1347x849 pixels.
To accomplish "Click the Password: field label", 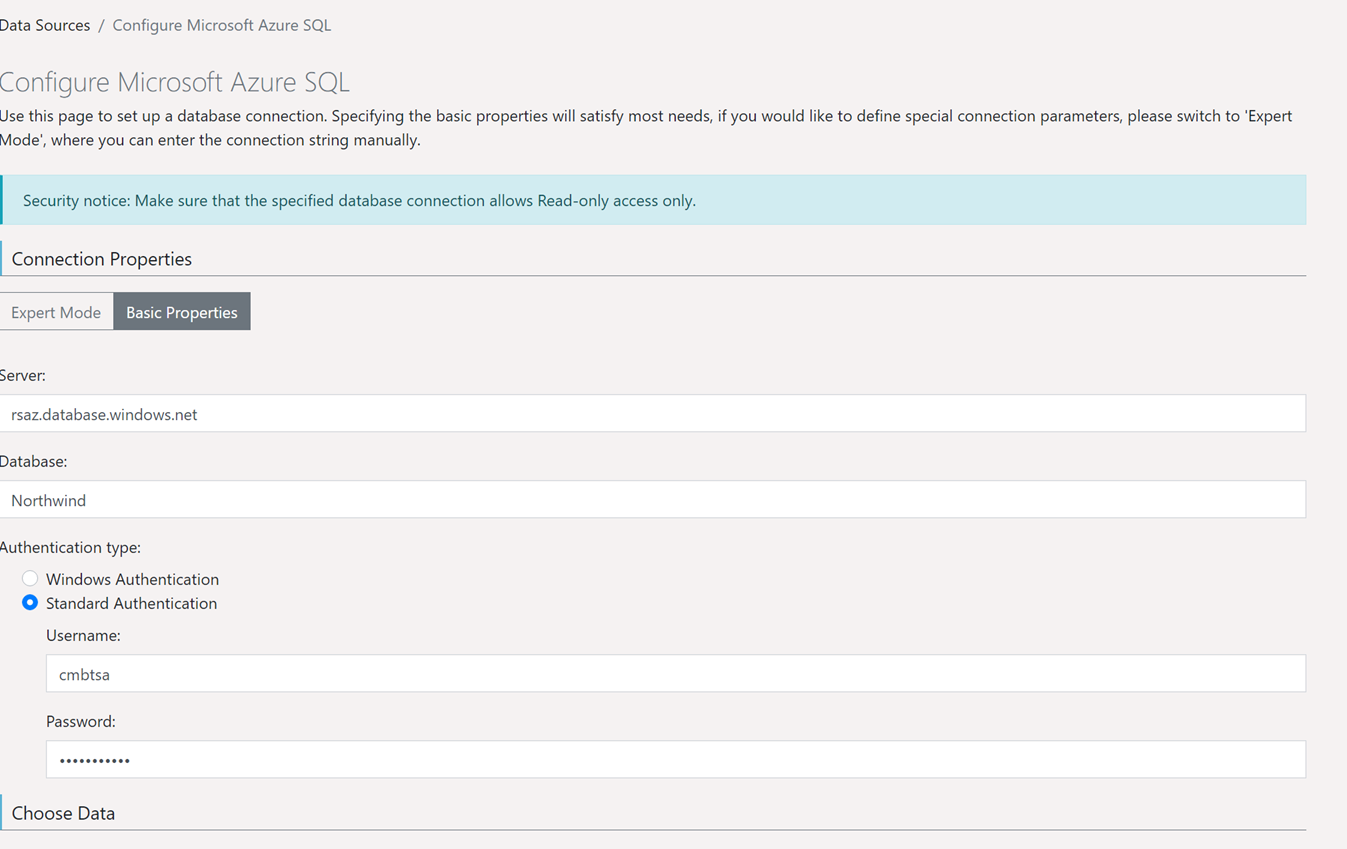I will tap(80, 721).
